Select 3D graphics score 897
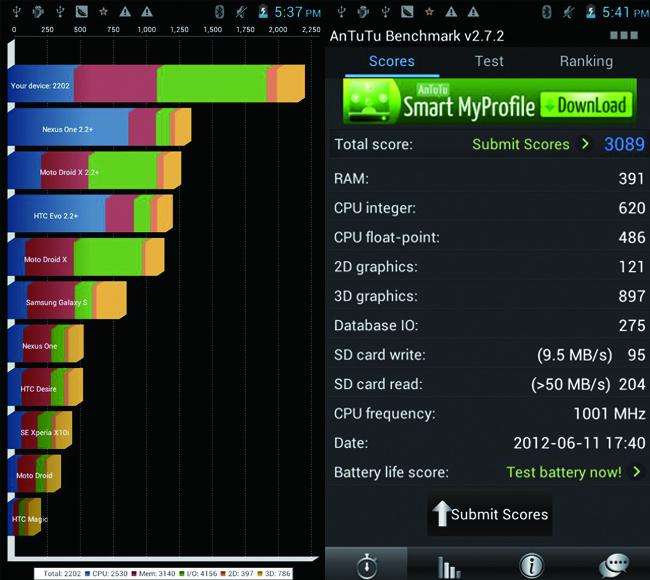 pyautogui.click(x=632, y=296)
